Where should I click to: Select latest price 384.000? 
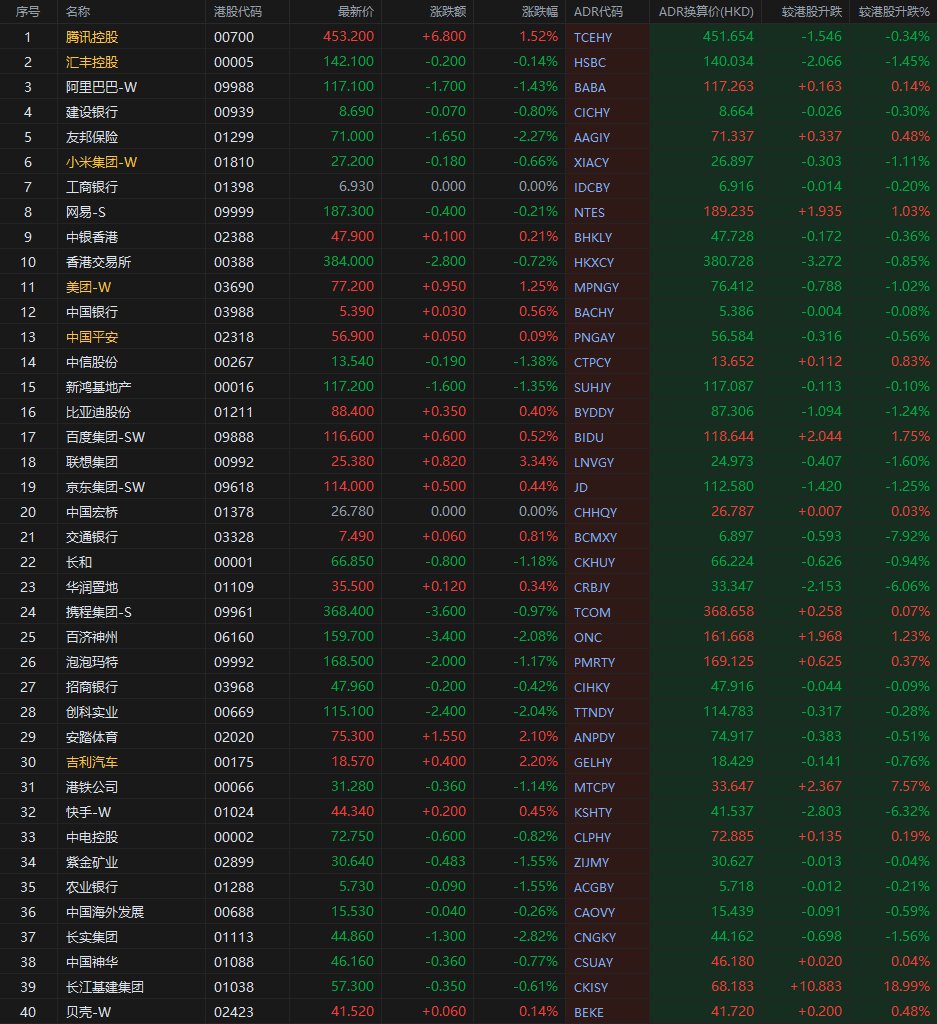(349, 261)
